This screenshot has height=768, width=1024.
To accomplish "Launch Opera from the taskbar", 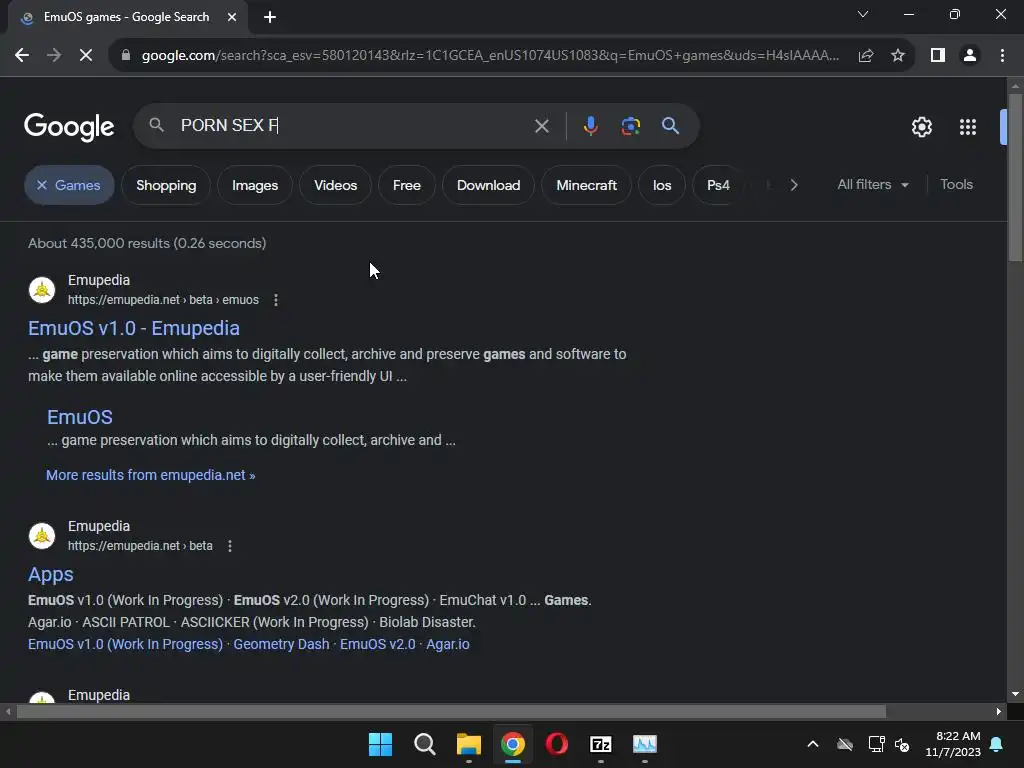I will 556,744.
